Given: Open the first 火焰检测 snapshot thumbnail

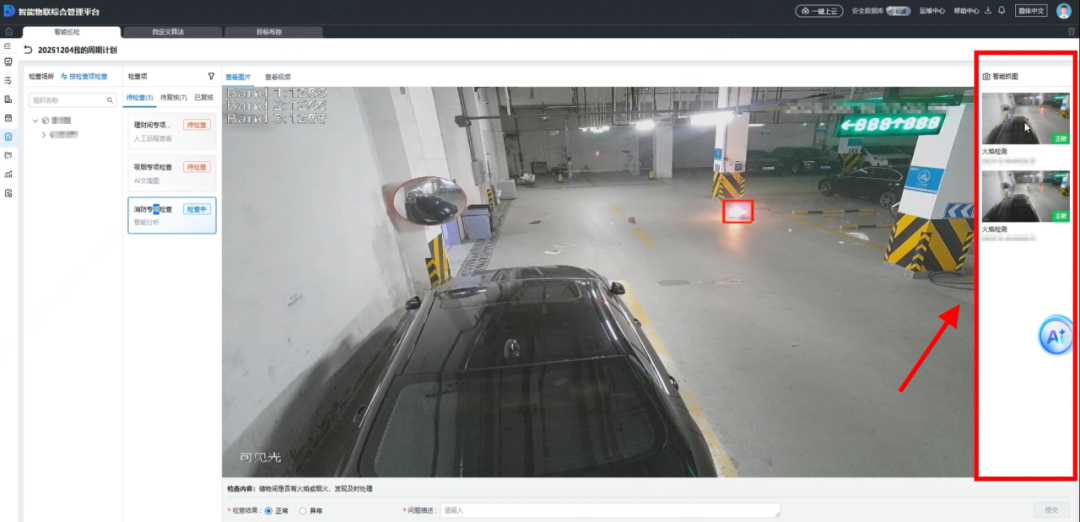Looking at the screenshot, I should pos(1025,119).
